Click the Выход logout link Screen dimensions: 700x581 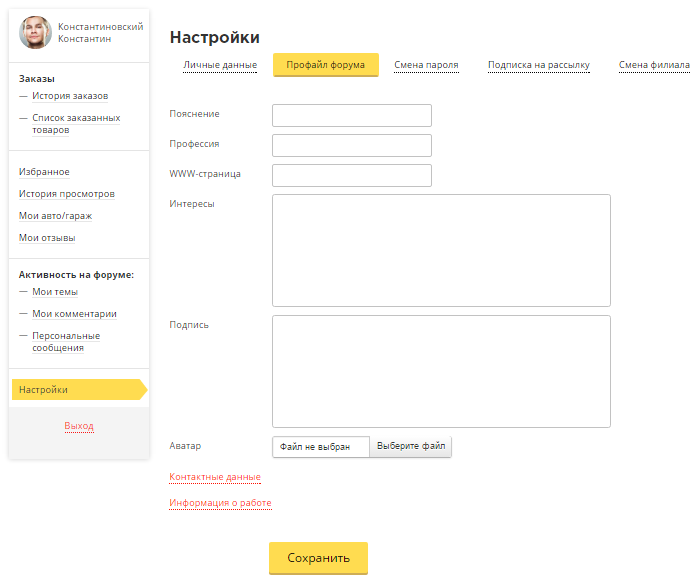tap(79, 426)
